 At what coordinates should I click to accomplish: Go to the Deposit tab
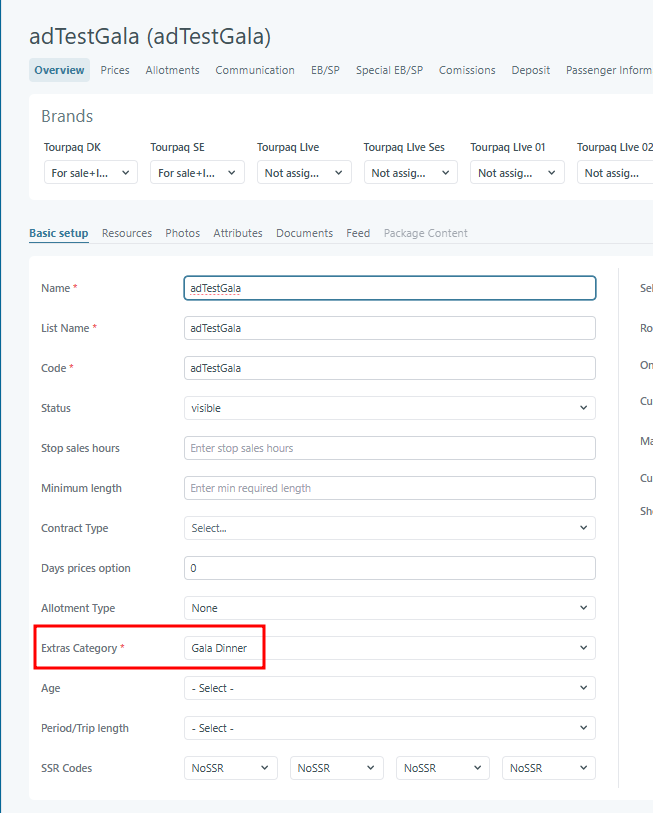(x=530, y=70)
